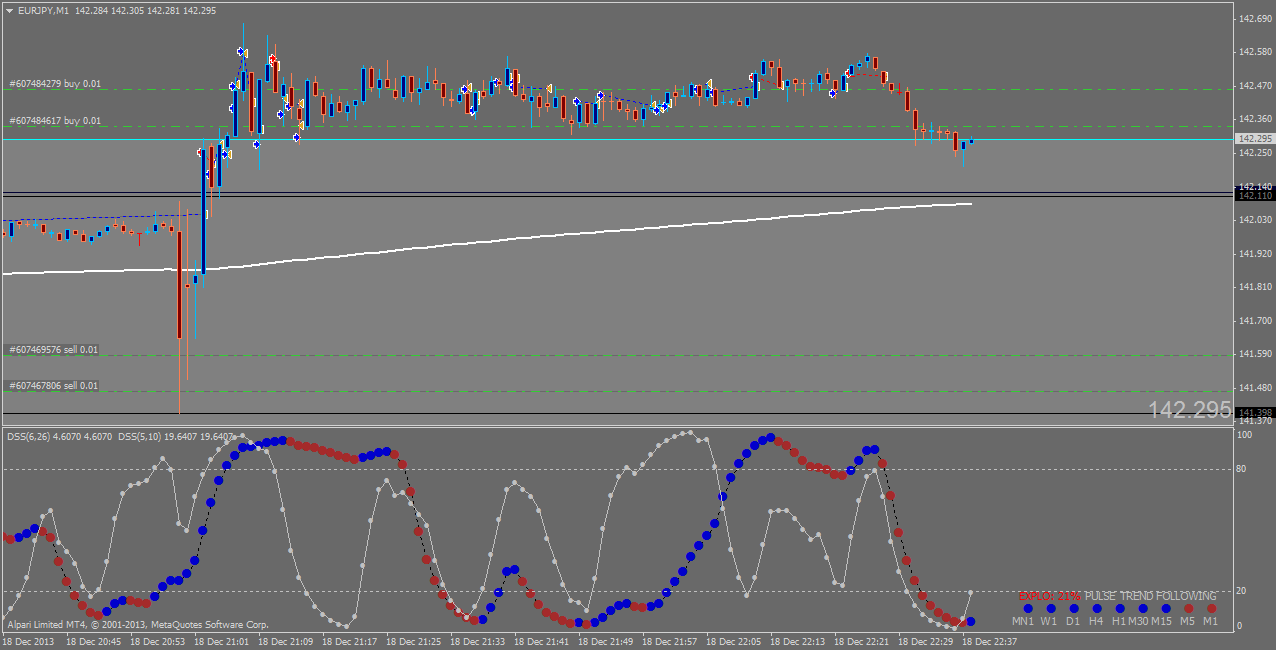Click the Alpari Limited MT4 copyright text

(x=138, y=625)
